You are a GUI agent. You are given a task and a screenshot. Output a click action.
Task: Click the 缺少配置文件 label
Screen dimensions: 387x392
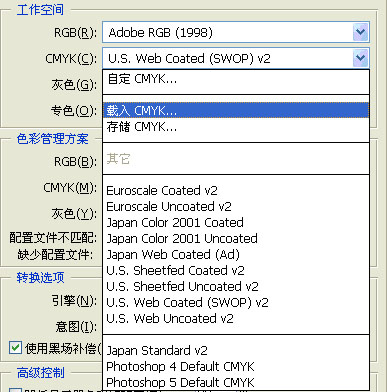click(55, 255)
